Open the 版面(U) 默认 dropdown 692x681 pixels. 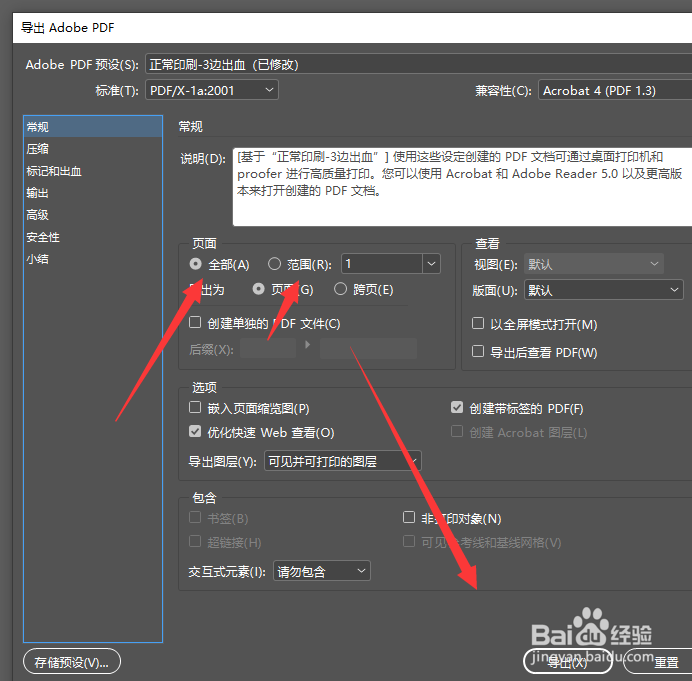(604, 290)
